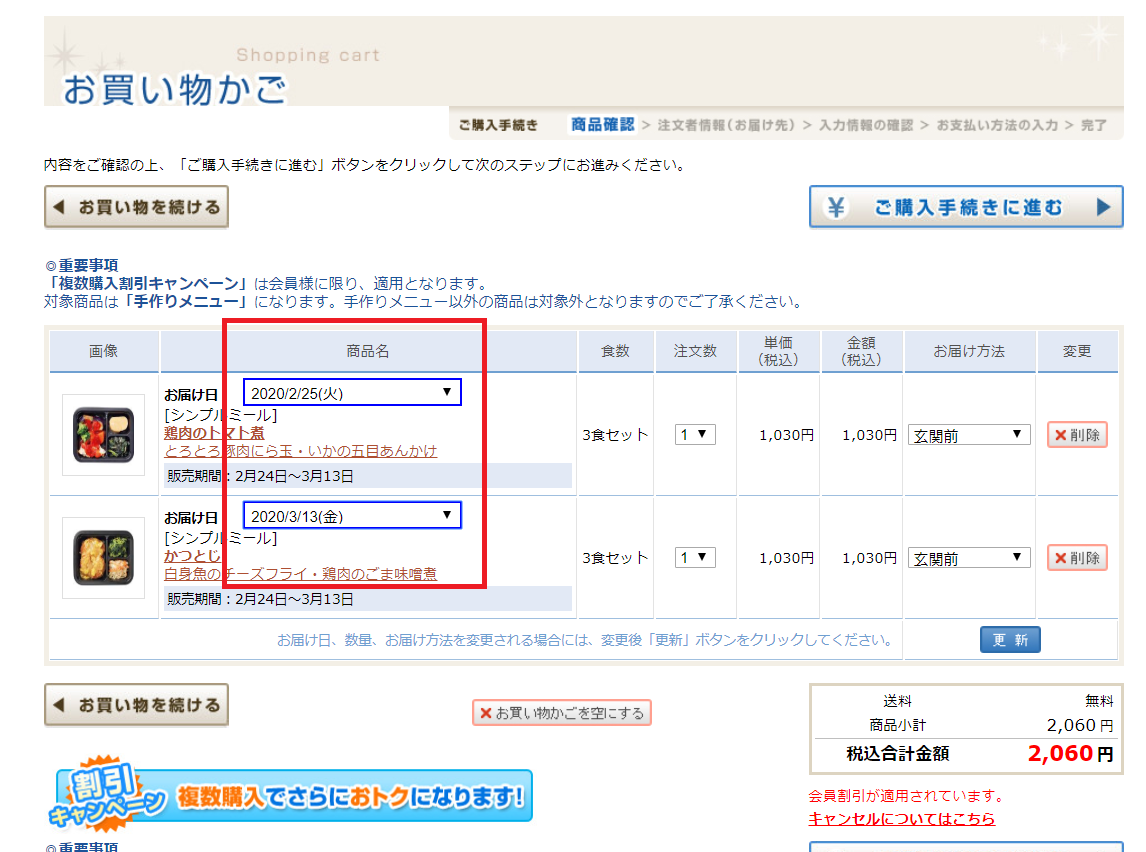The height and width of the screenshot is (852, 1146).
Task: Open delivery date dropdown showing 2020/2/25(火)
Action: 352,393
